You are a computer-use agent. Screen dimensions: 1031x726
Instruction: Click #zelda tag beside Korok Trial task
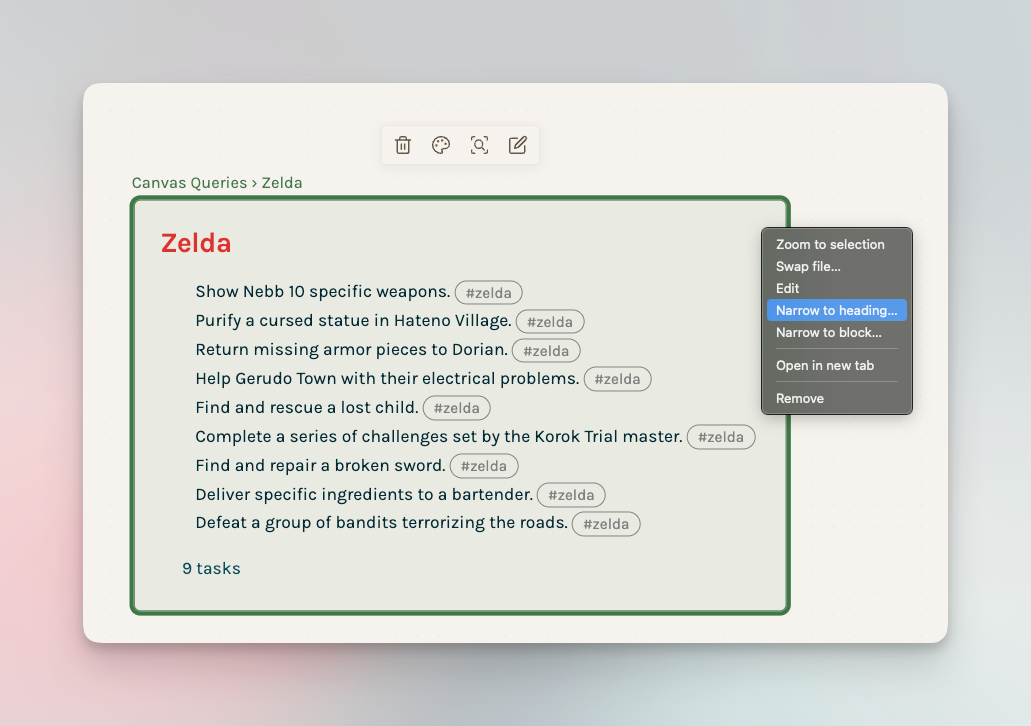coord(721,437)
